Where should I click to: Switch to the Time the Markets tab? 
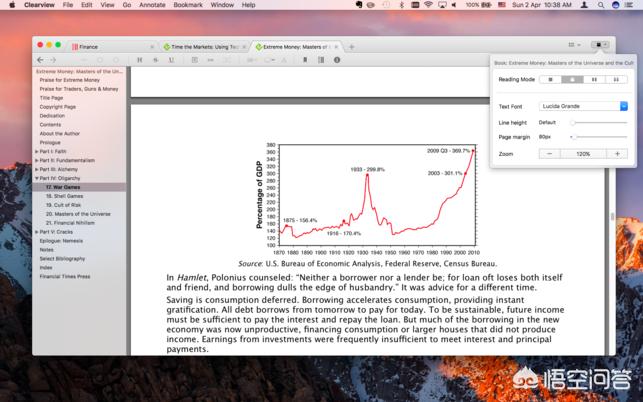[x=203, y=47]
